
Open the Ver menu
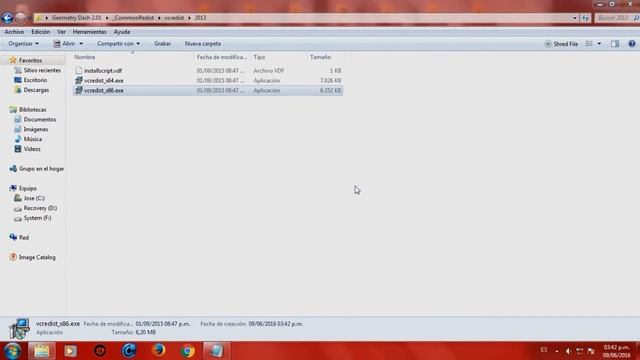click(61, 32)
